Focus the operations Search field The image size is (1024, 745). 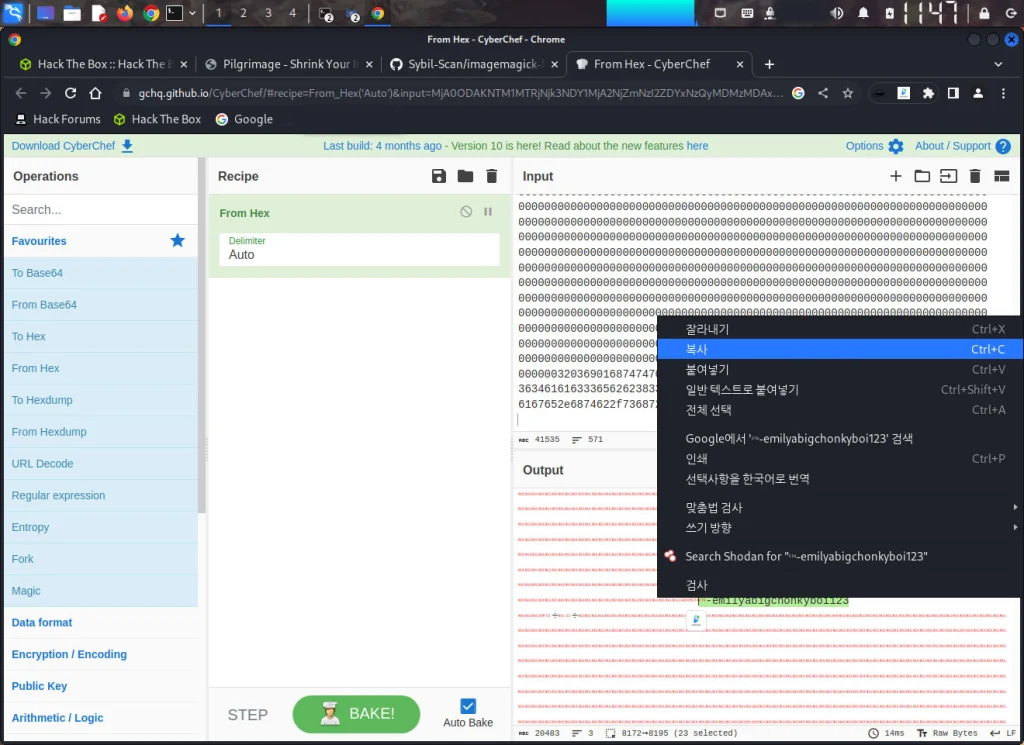point(101,210)
